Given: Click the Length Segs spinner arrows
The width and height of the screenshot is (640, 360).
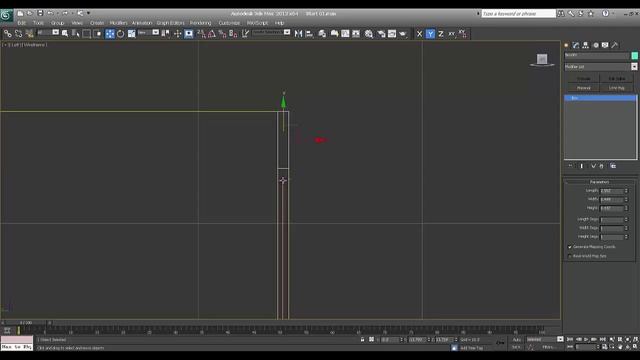Looking at the screenshot, I should point(627,220).
